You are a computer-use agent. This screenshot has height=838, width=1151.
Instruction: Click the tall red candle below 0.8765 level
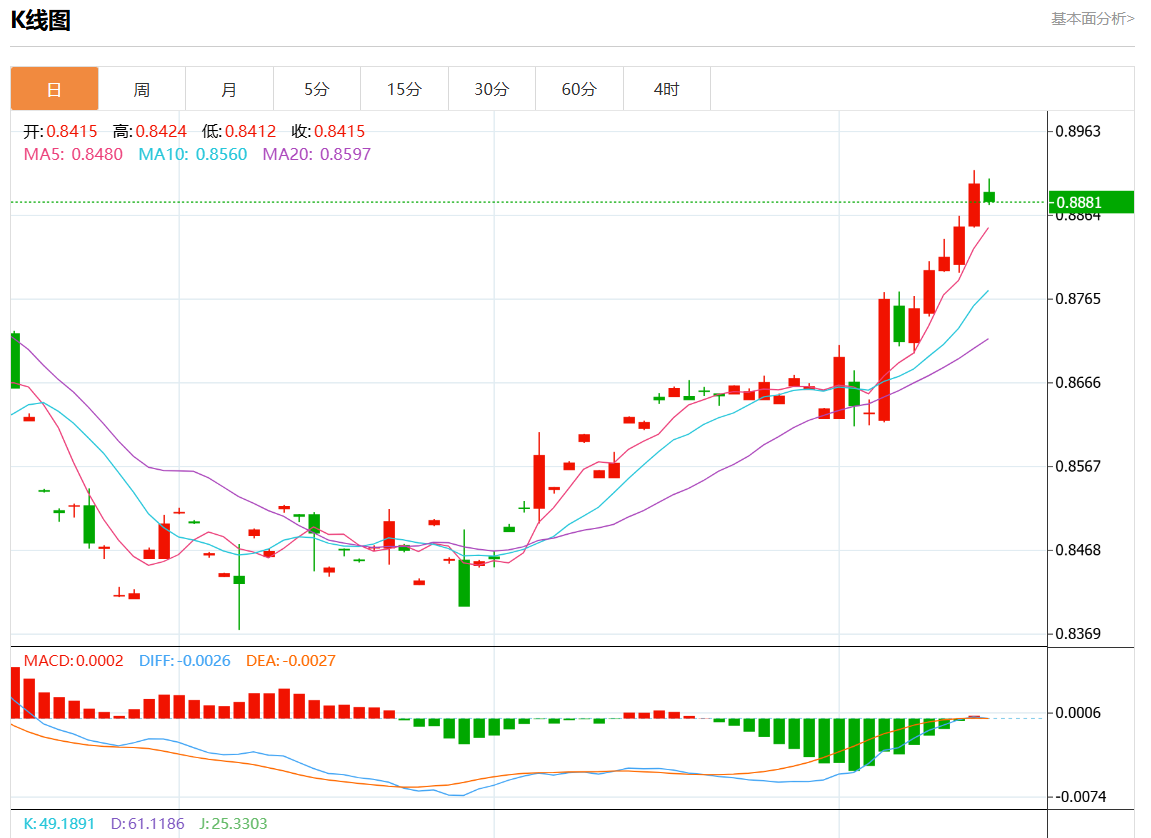click(885, 360)
